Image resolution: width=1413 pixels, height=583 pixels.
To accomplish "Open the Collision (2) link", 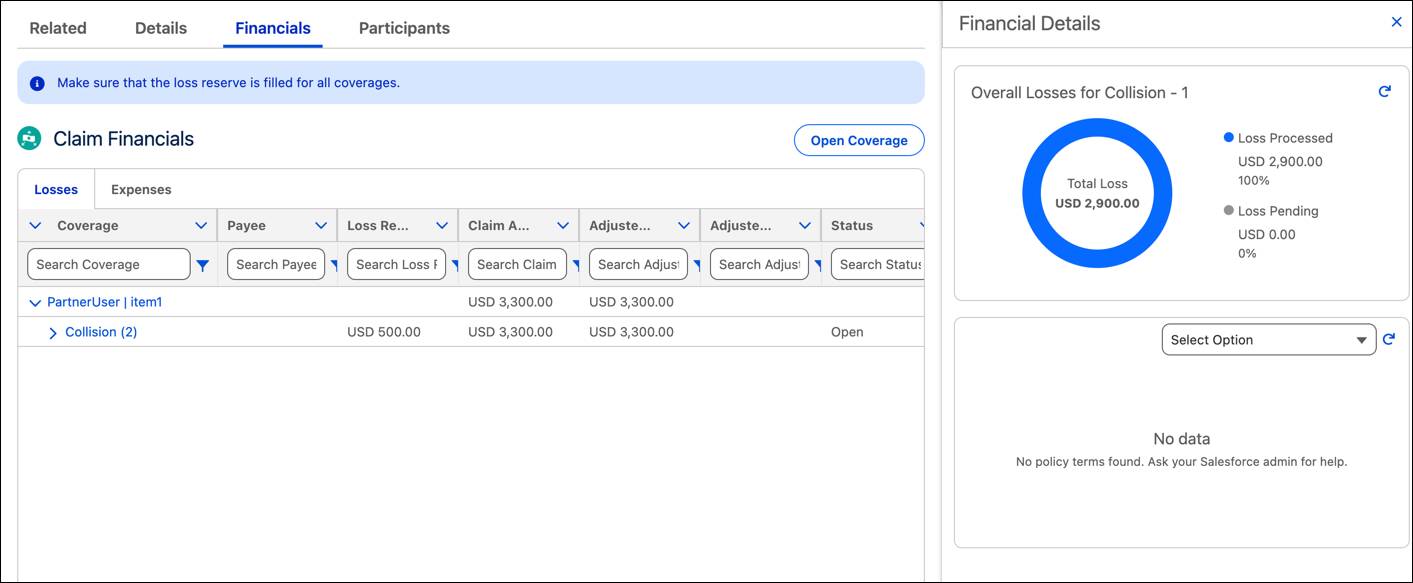I will tap(101, 332).
